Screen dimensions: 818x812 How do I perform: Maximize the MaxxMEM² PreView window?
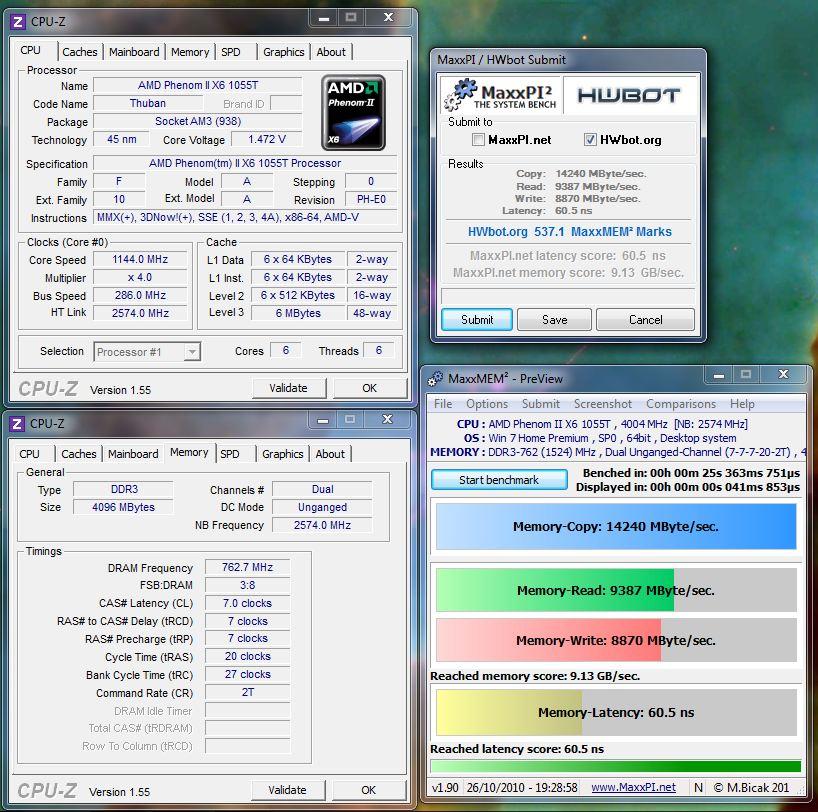746,375
